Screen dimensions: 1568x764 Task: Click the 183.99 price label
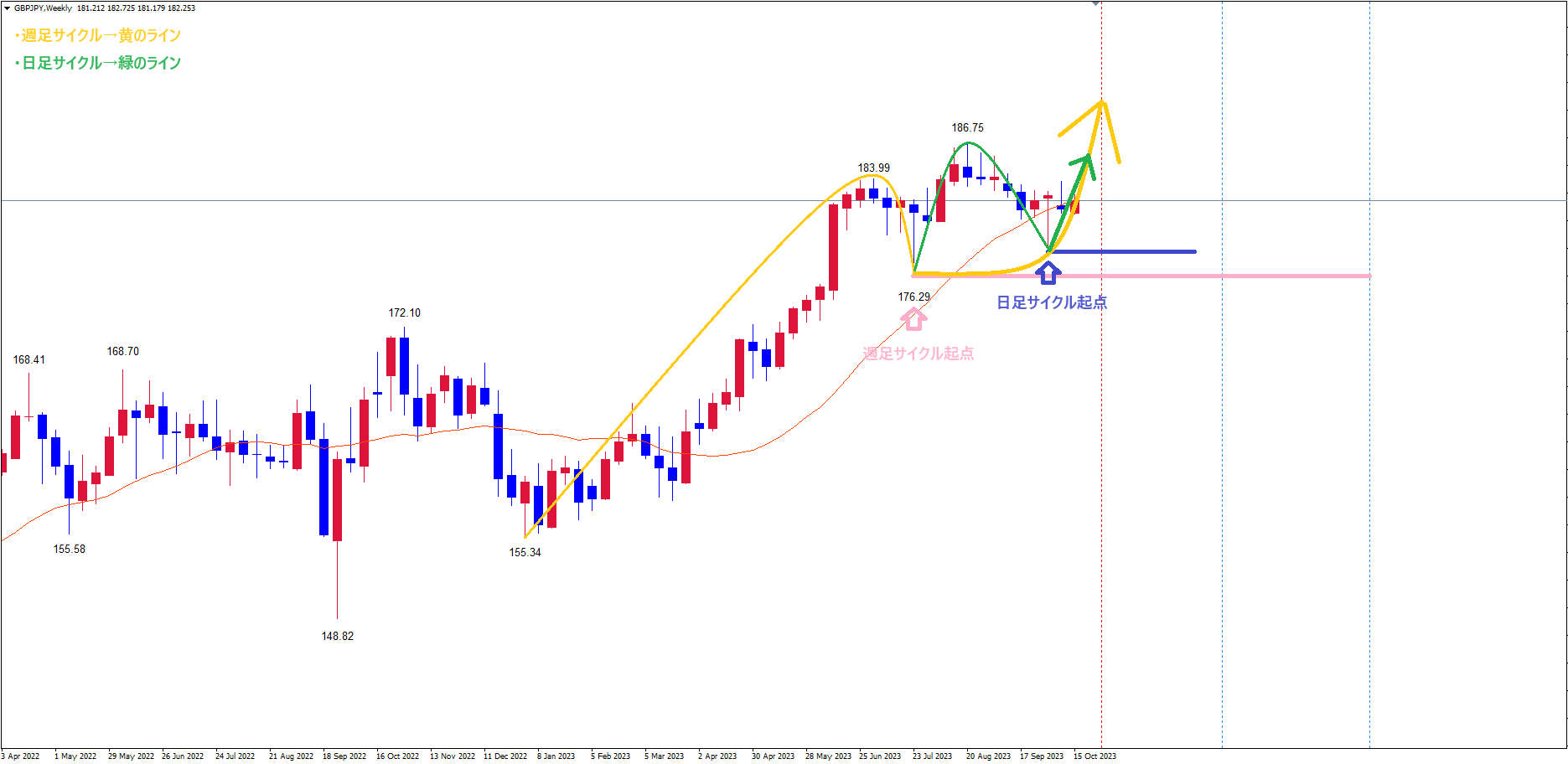(x=873, y=168)
